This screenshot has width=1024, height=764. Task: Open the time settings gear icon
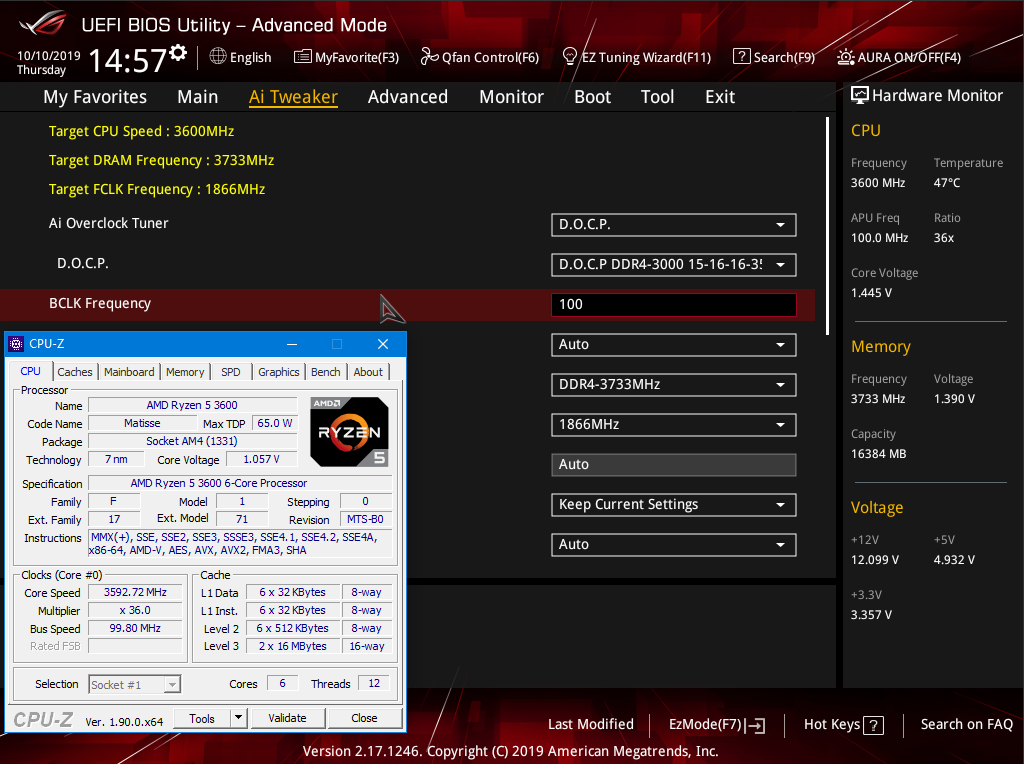[178, 53]
